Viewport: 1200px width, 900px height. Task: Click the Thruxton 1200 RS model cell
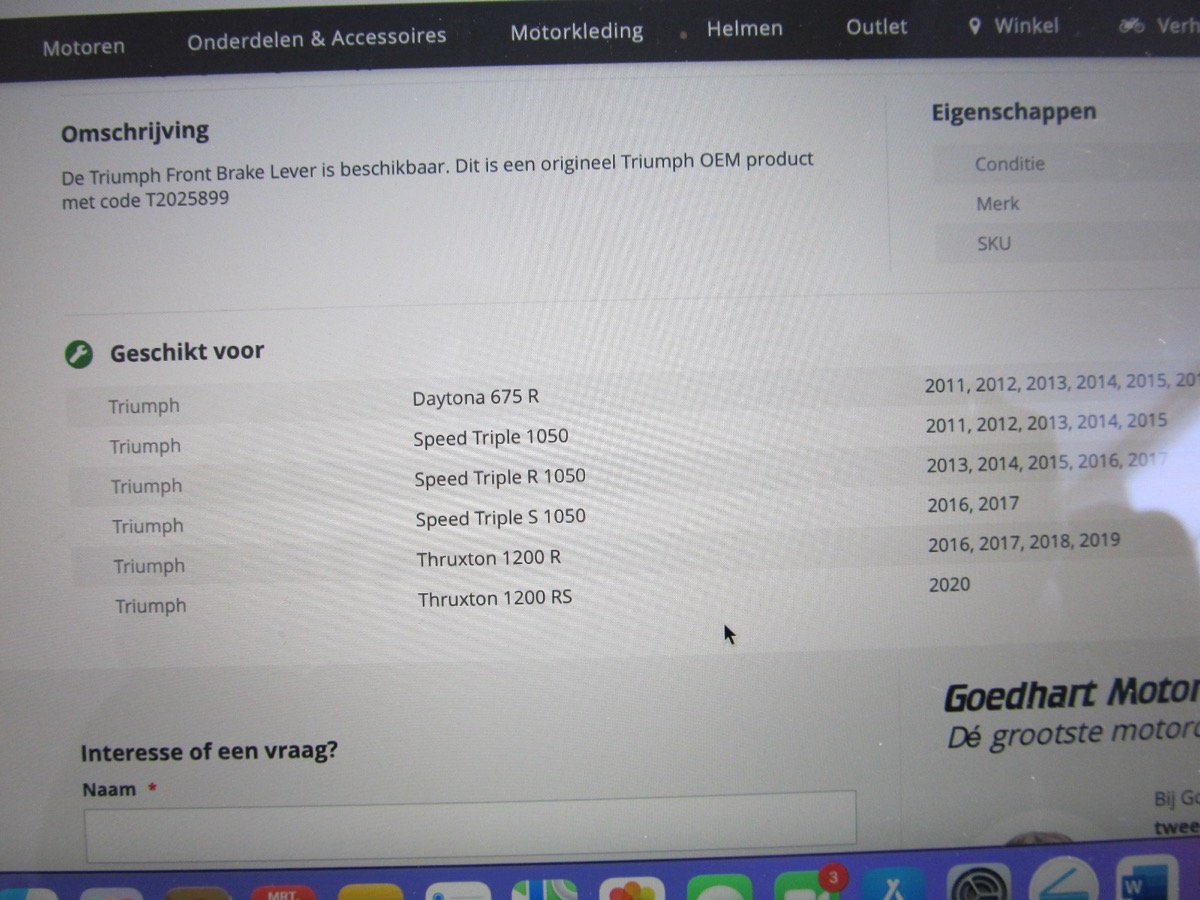pos(495,599)
